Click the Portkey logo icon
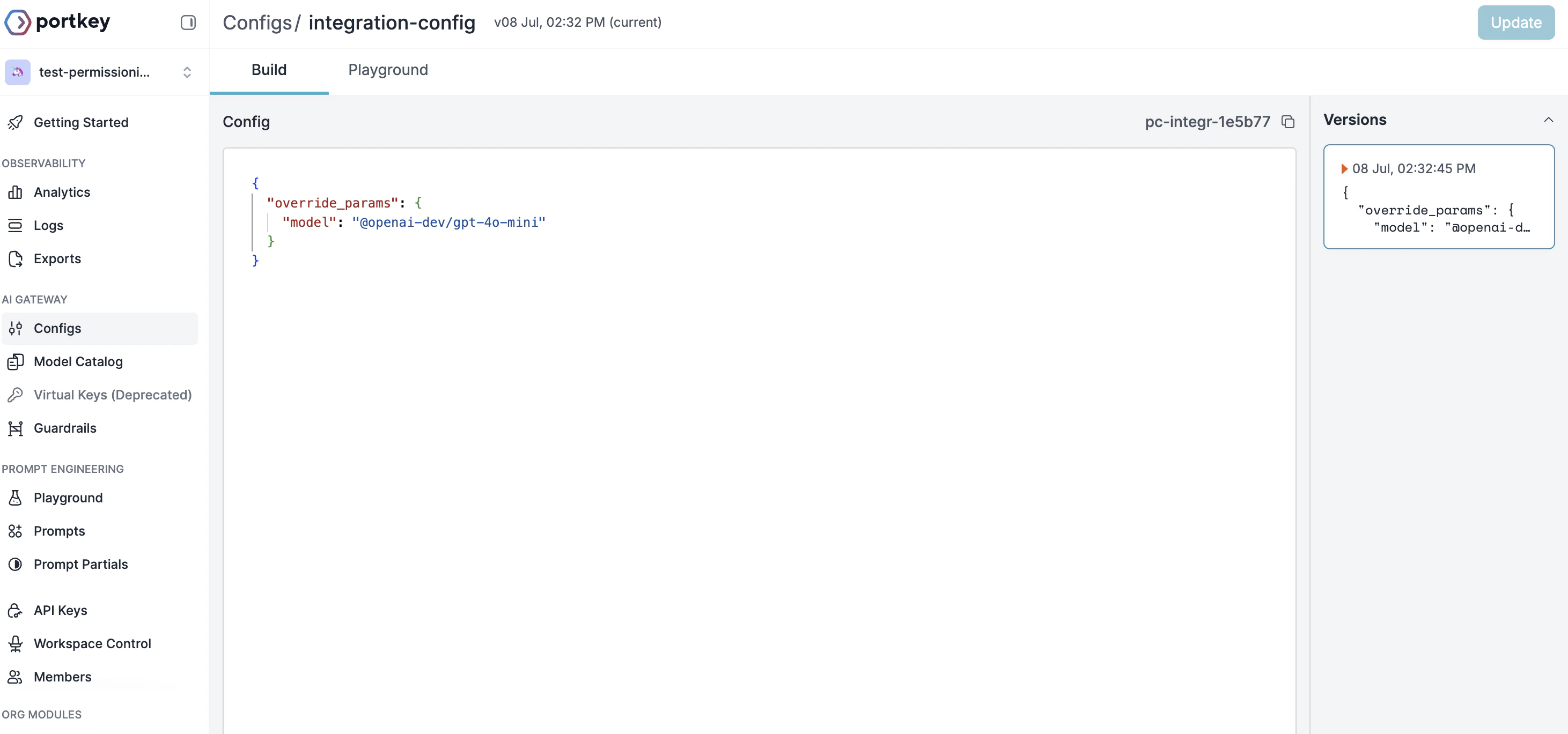The width and height of the screenshot is (1568, 734). coord(18,23)
